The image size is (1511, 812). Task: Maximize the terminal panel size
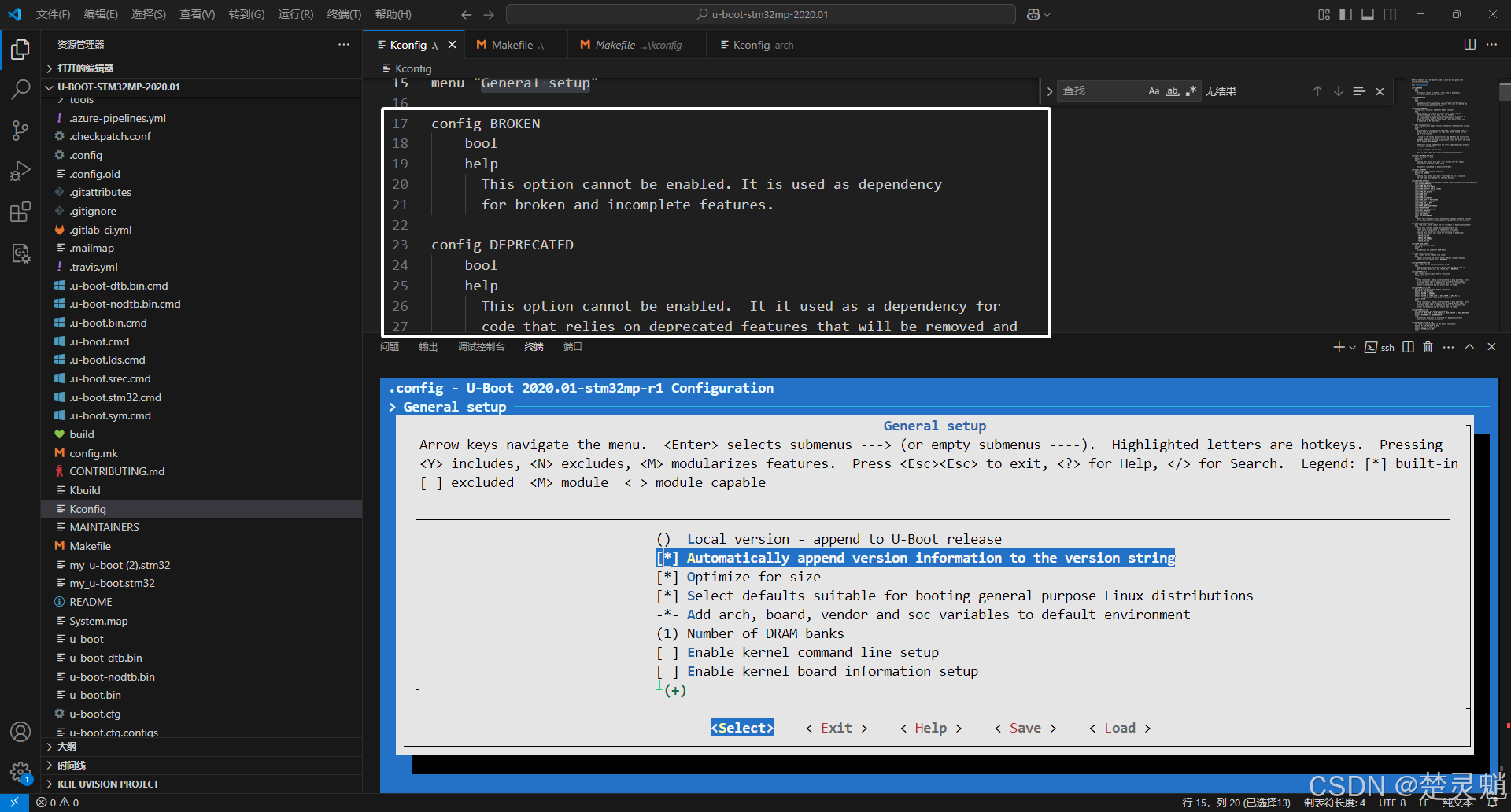point(1469,347)
